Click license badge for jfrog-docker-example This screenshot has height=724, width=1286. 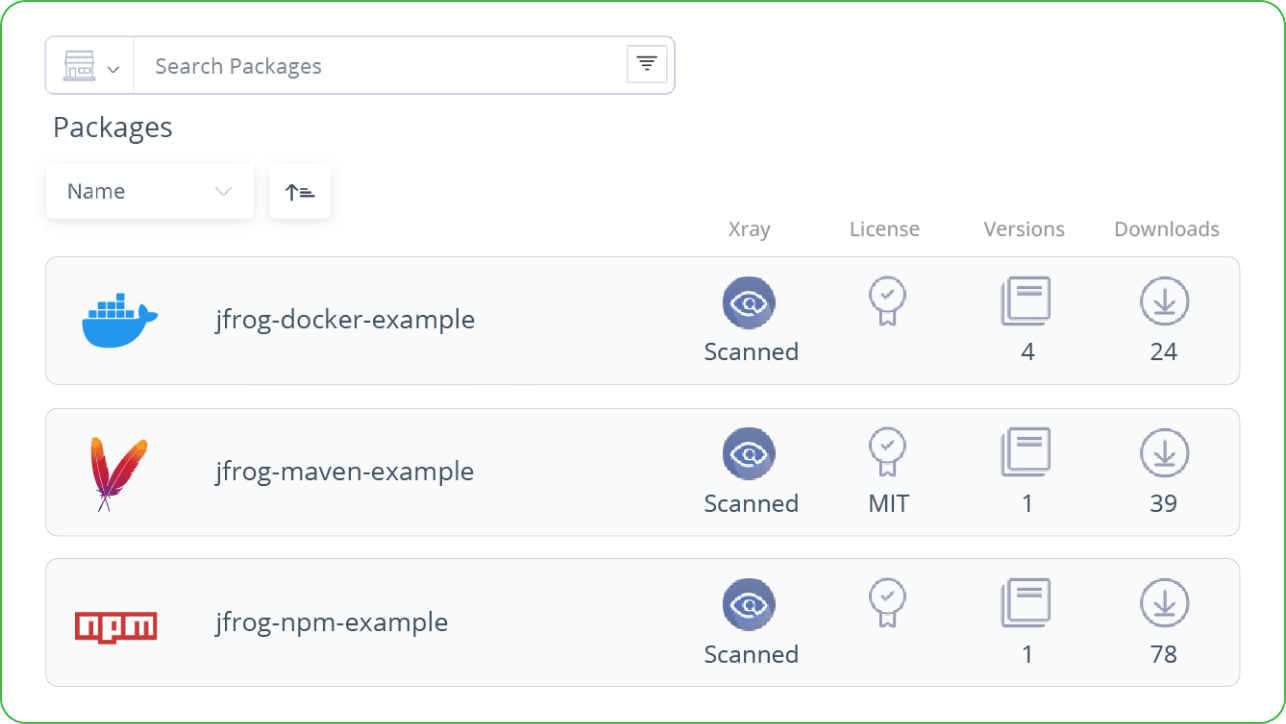coord(887,302)
